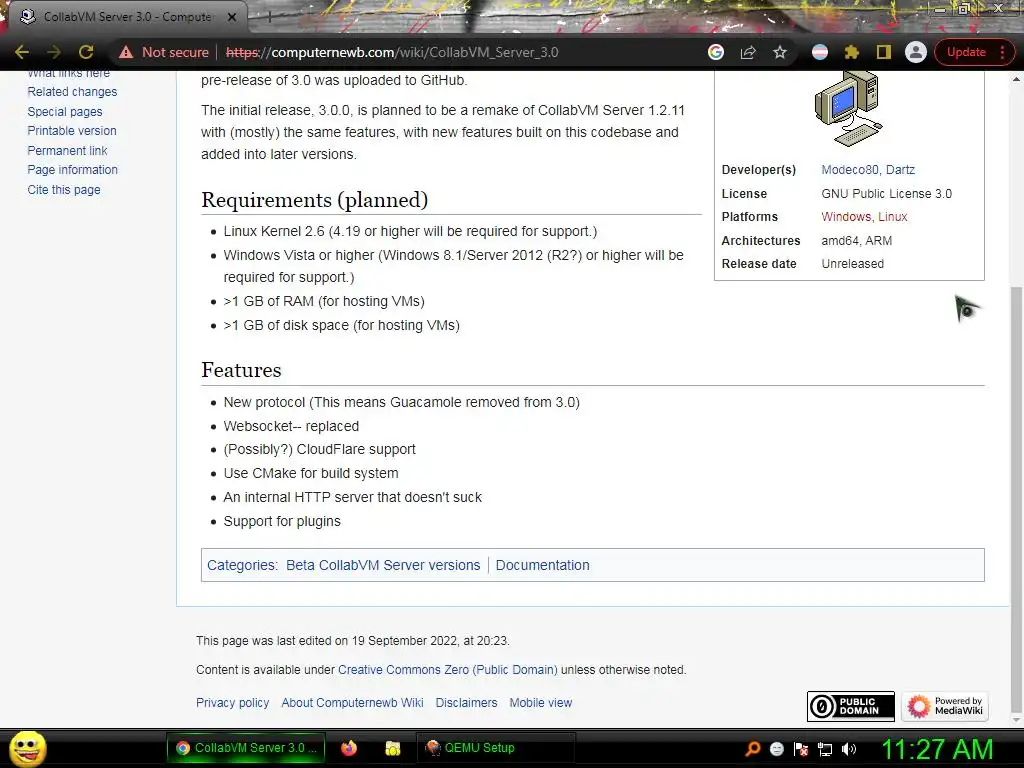Click the 'Unreleased' release date value
1024x768 pixels.
pos(852,264)
